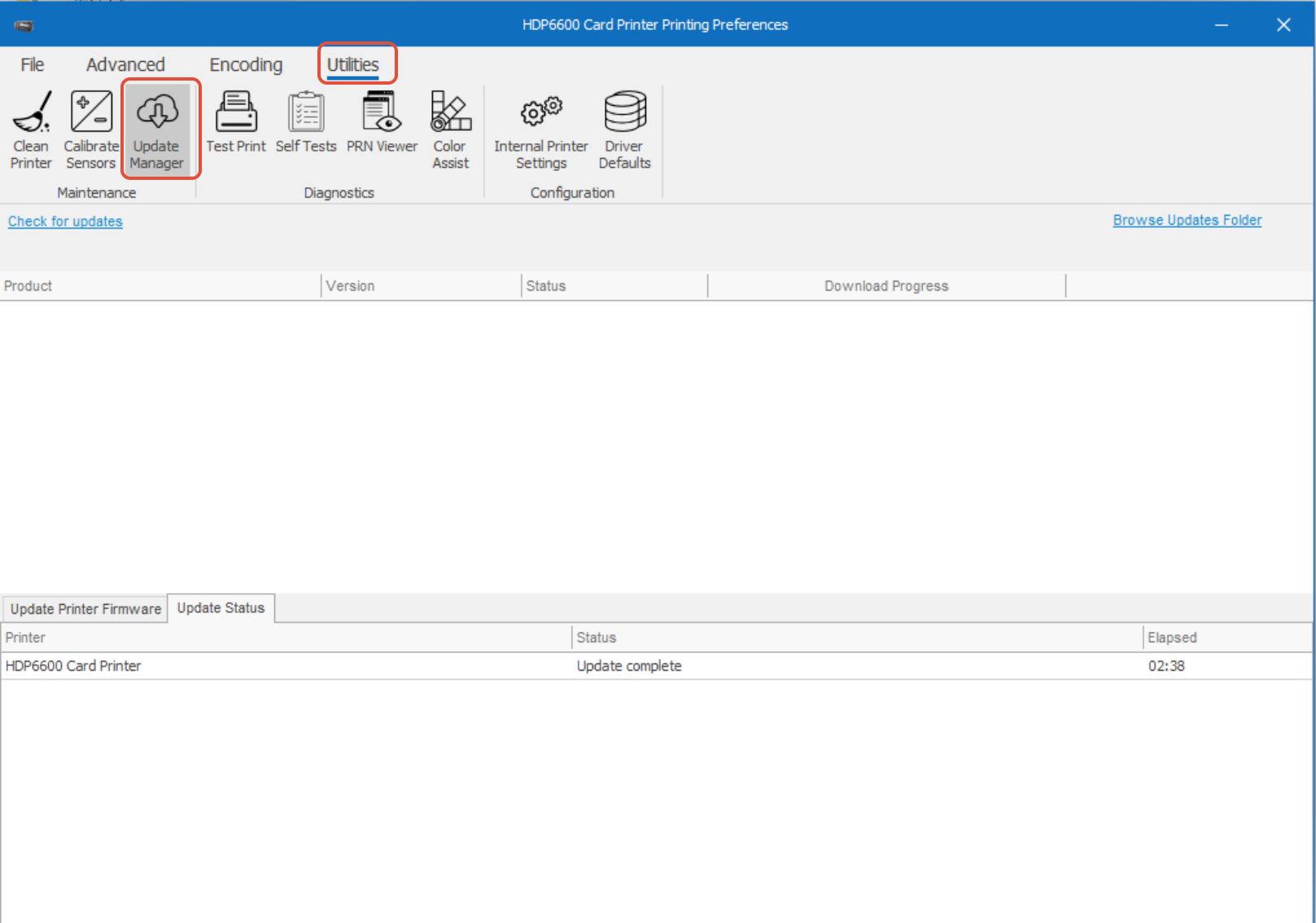Open the Self Tests utility
The height and width of the screenshot is (923, 1316).
click(306, 122)
